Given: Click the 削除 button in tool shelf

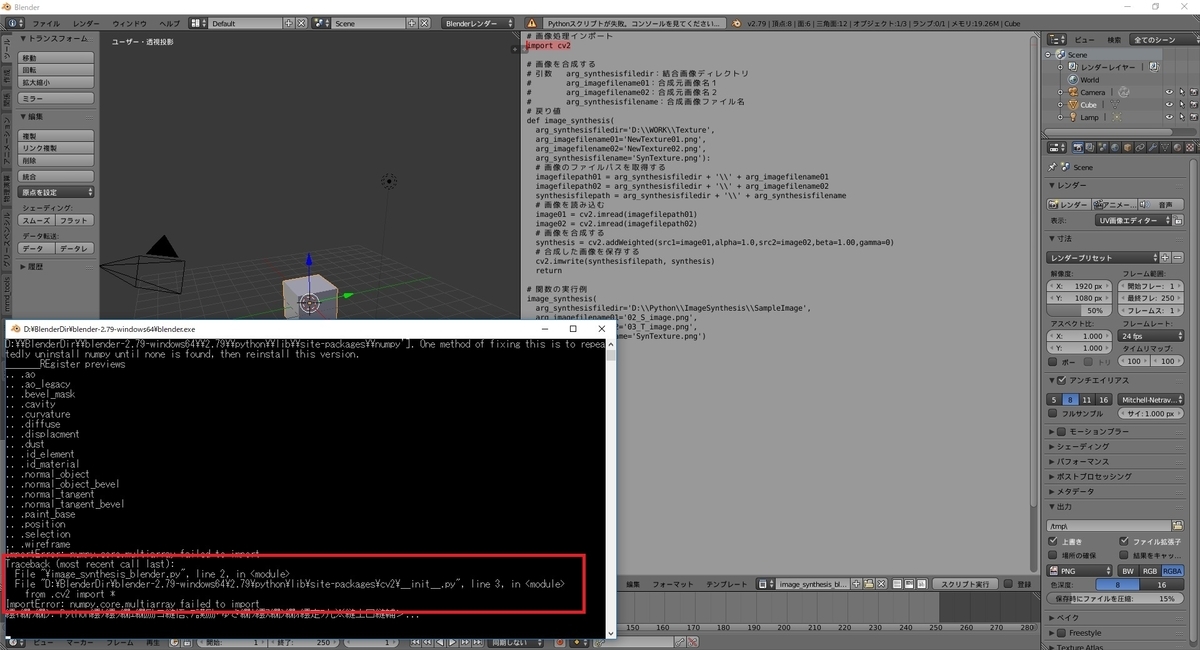Looking at the screenshot, I should (x=57, y=160).
